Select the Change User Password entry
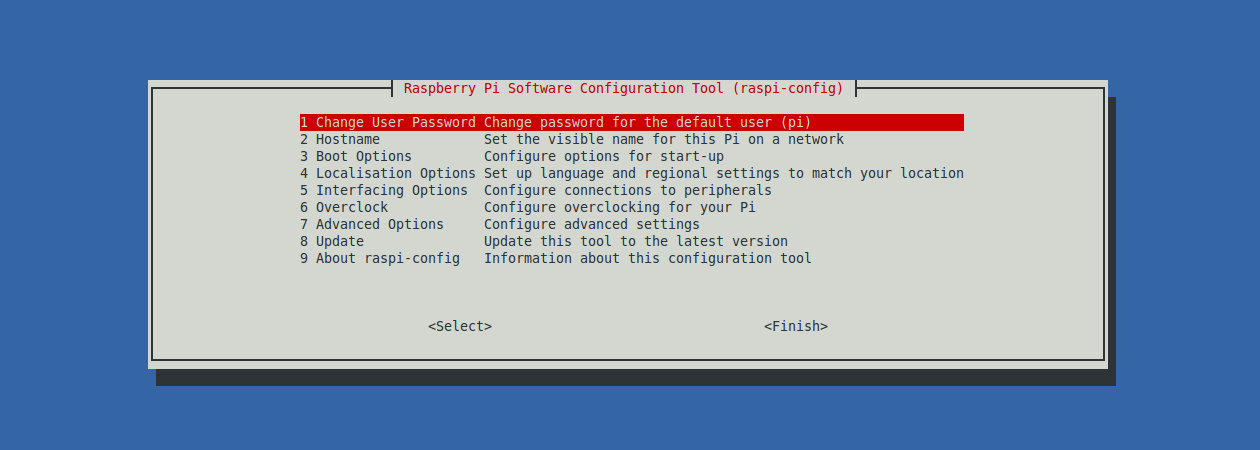Screen dimensions: 1260x450 (388, 122)
